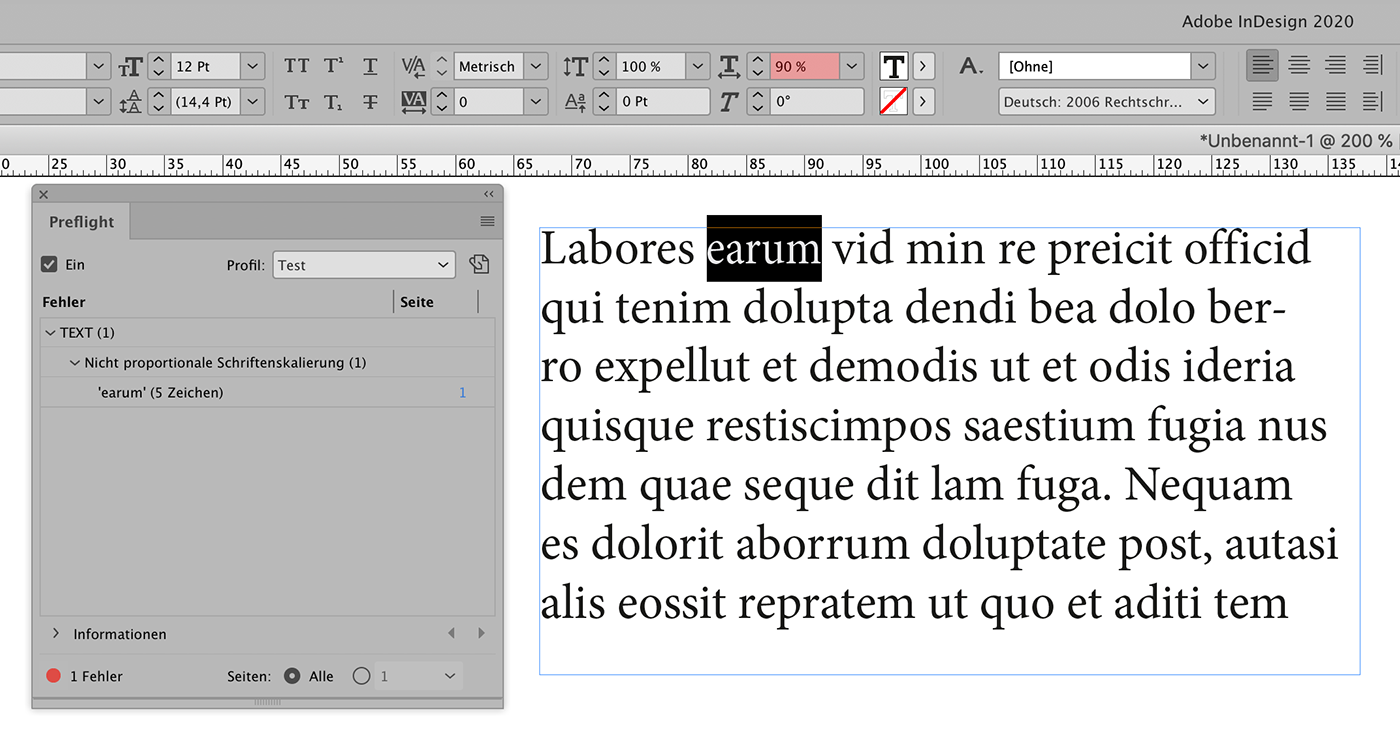
Task: Open the Preflight panel menu
Action: pyautogui.click(x=487, y=222)
